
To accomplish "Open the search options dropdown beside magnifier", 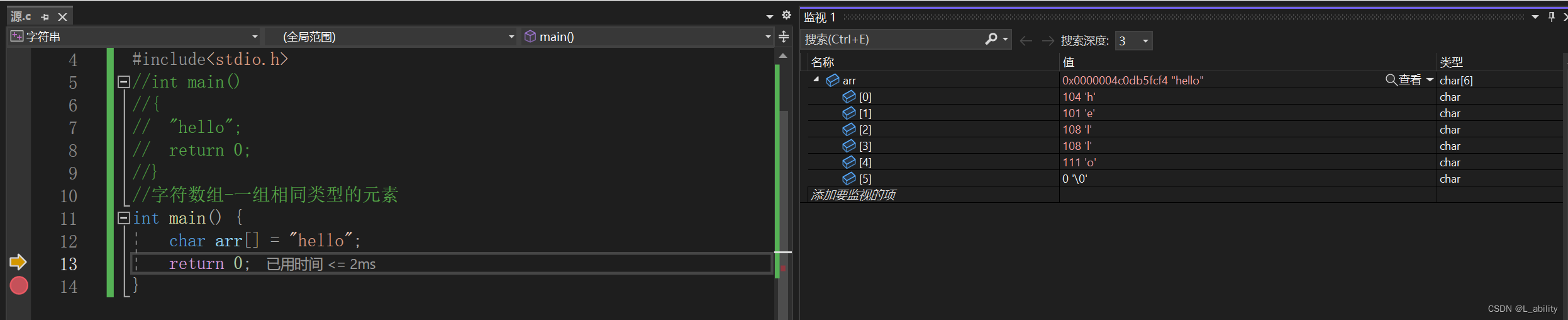I will click(1005, 40).
